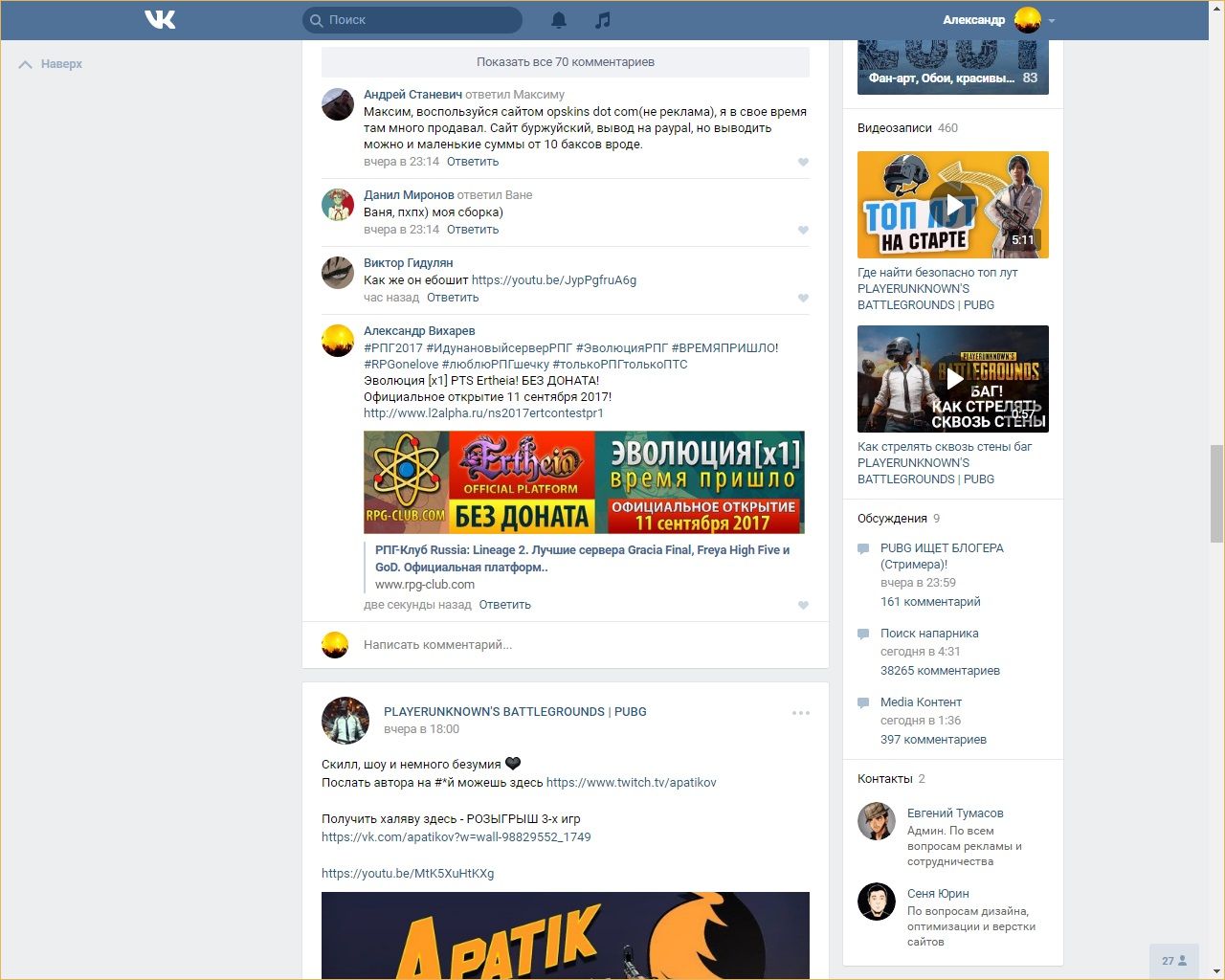The width and height of the screenshot is (1225, 980).
Task: Open the notifications bell icon
Action: [x=559, y=19]
